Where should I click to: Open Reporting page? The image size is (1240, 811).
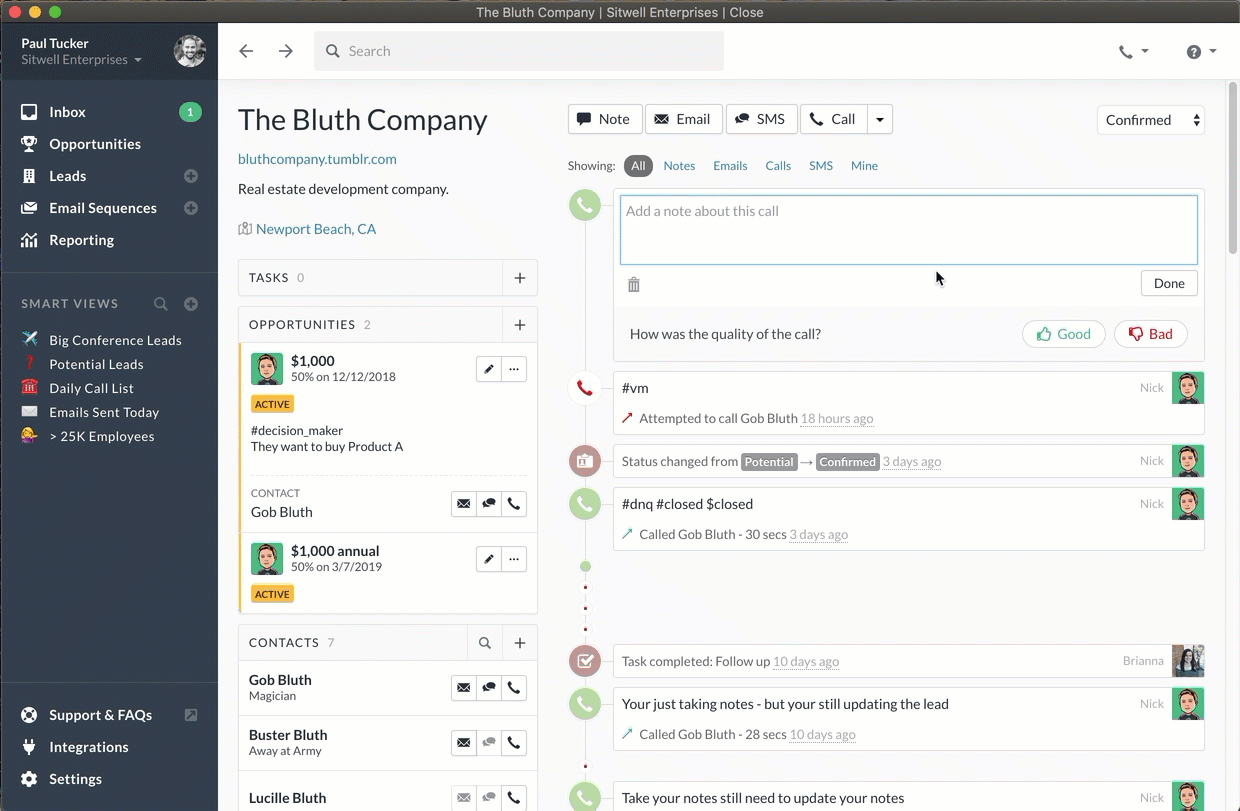(x=82, y=240)
